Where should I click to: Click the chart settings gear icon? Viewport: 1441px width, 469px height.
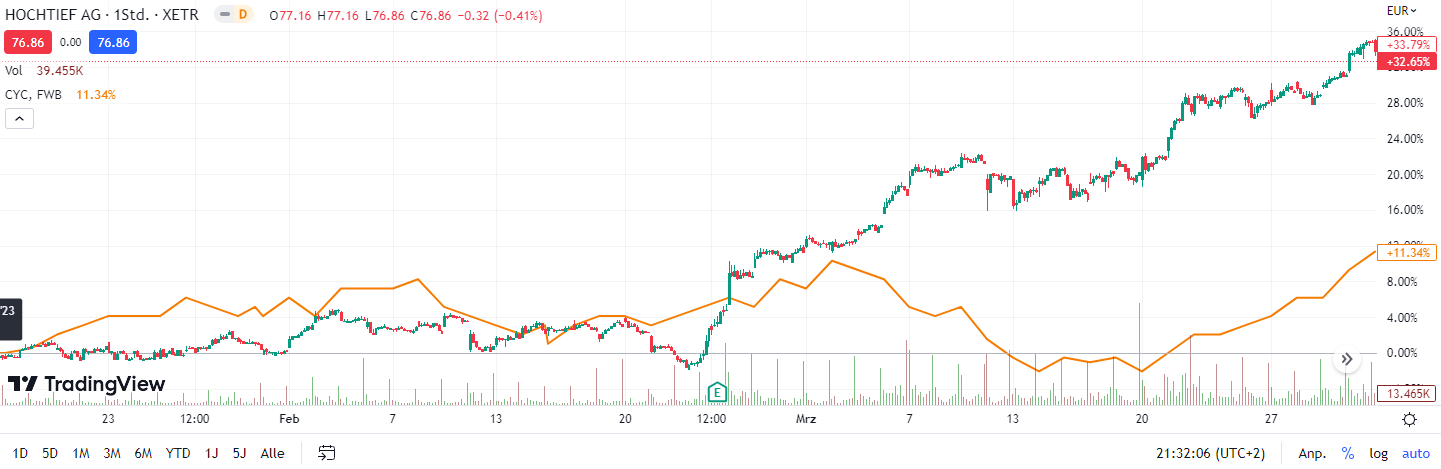(x=1409, y=419)
